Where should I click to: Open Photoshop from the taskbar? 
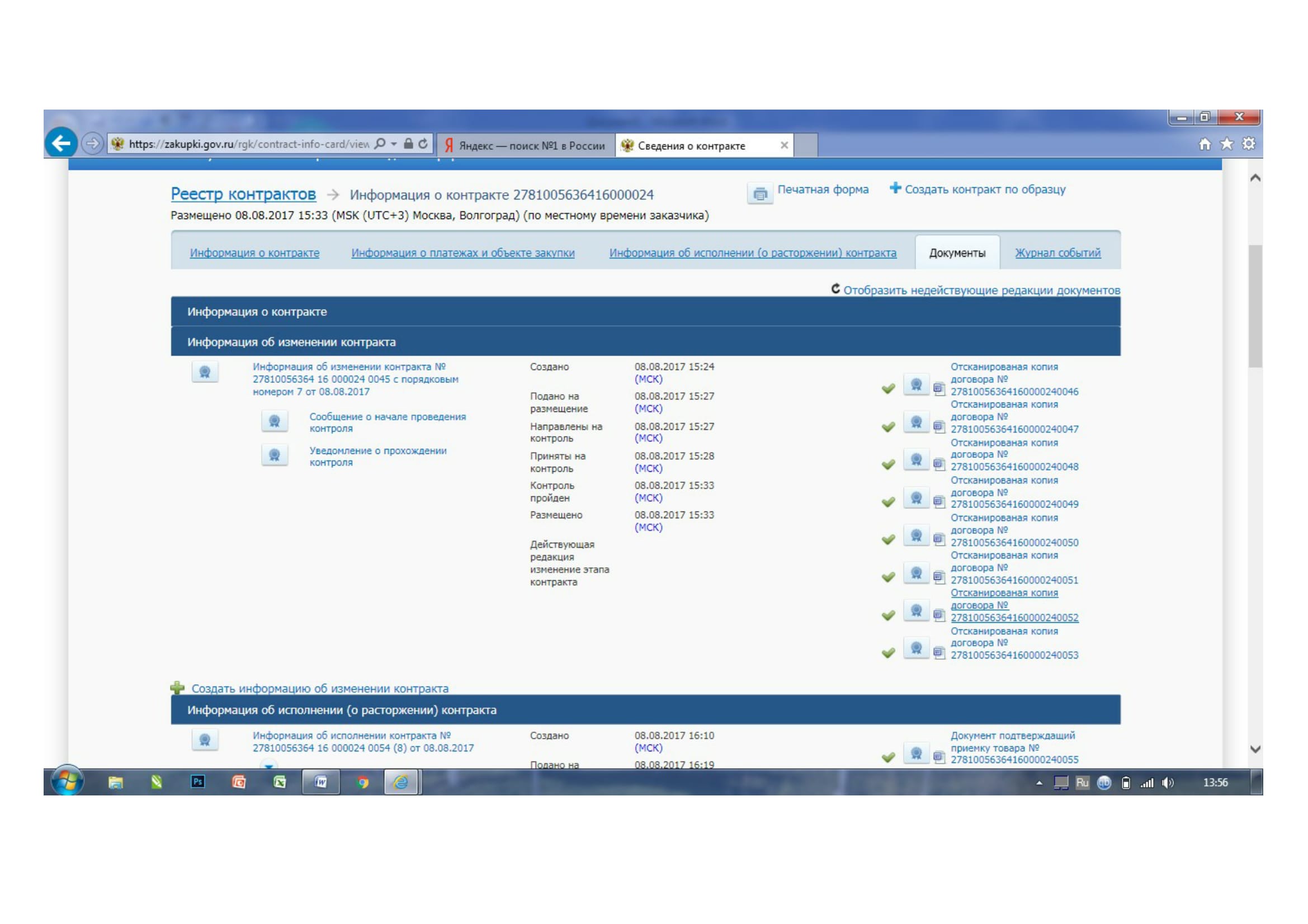[x=197, y=782]
